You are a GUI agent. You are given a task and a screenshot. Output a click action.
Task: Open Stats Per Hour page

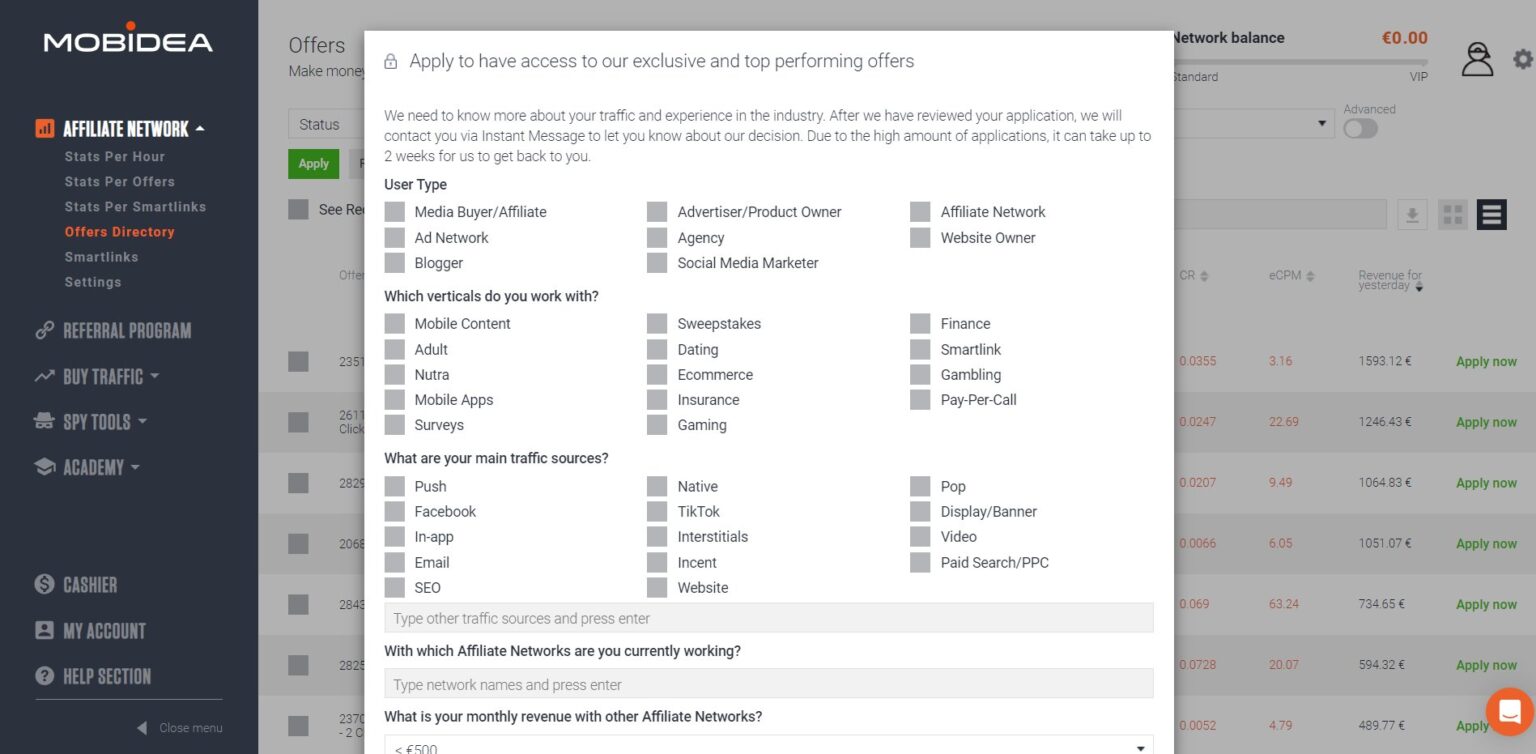pyautogui.click(x=114, y=157)
